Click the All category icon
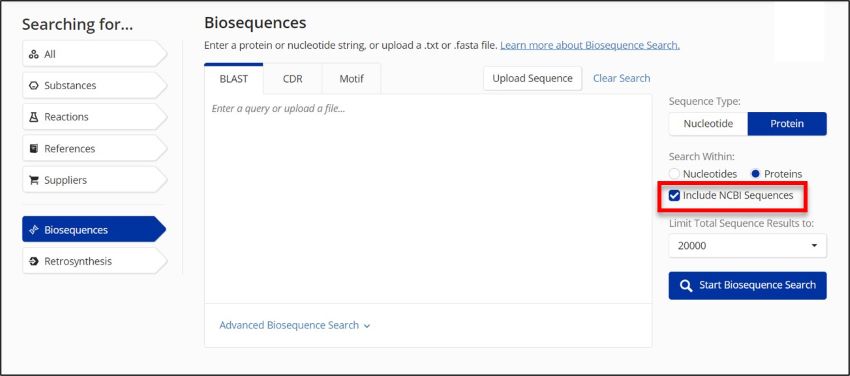This screenshot has width=850, height=376. pos(34,54)
